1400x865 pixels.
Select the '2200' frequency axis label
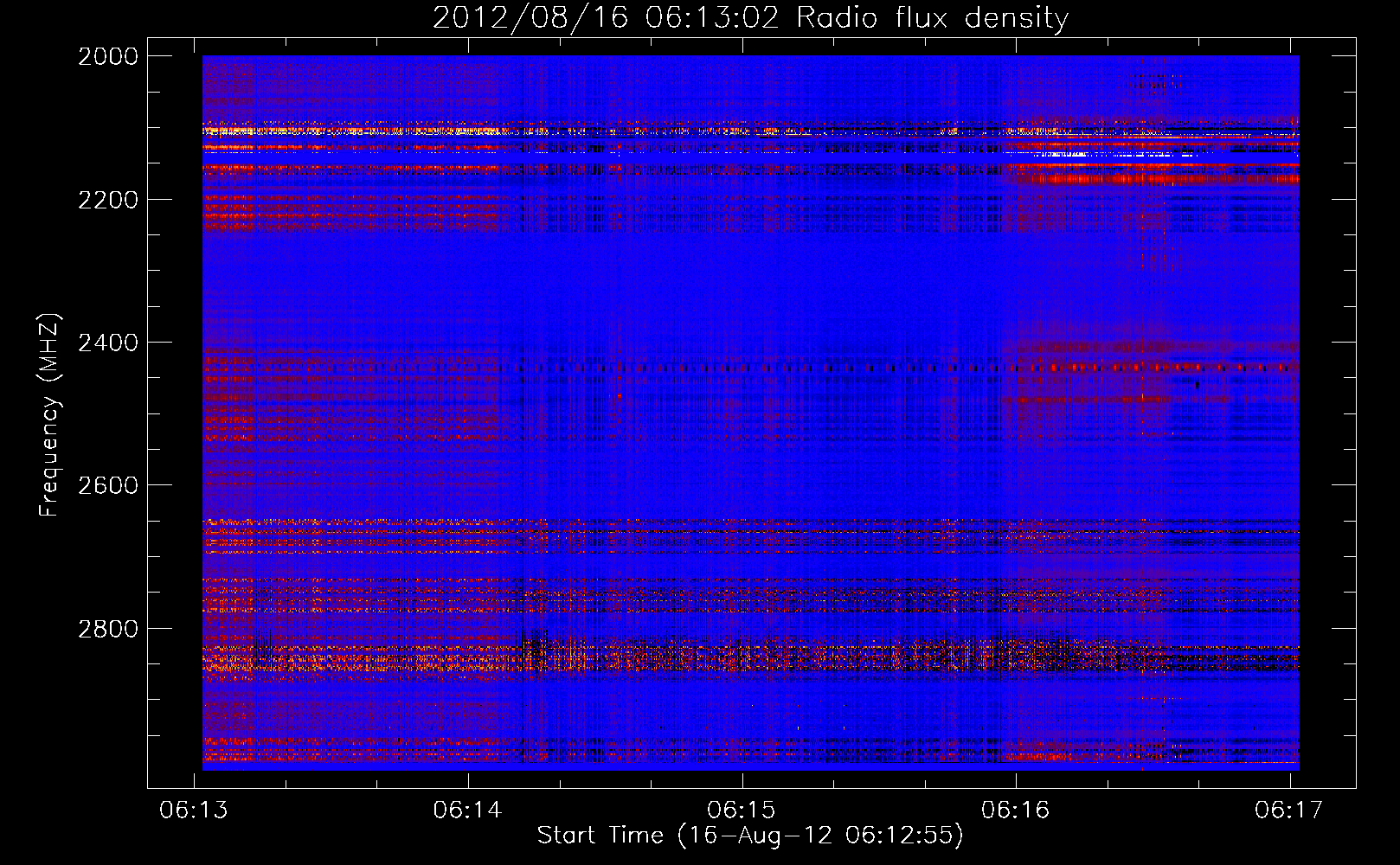tap(108, 200)
